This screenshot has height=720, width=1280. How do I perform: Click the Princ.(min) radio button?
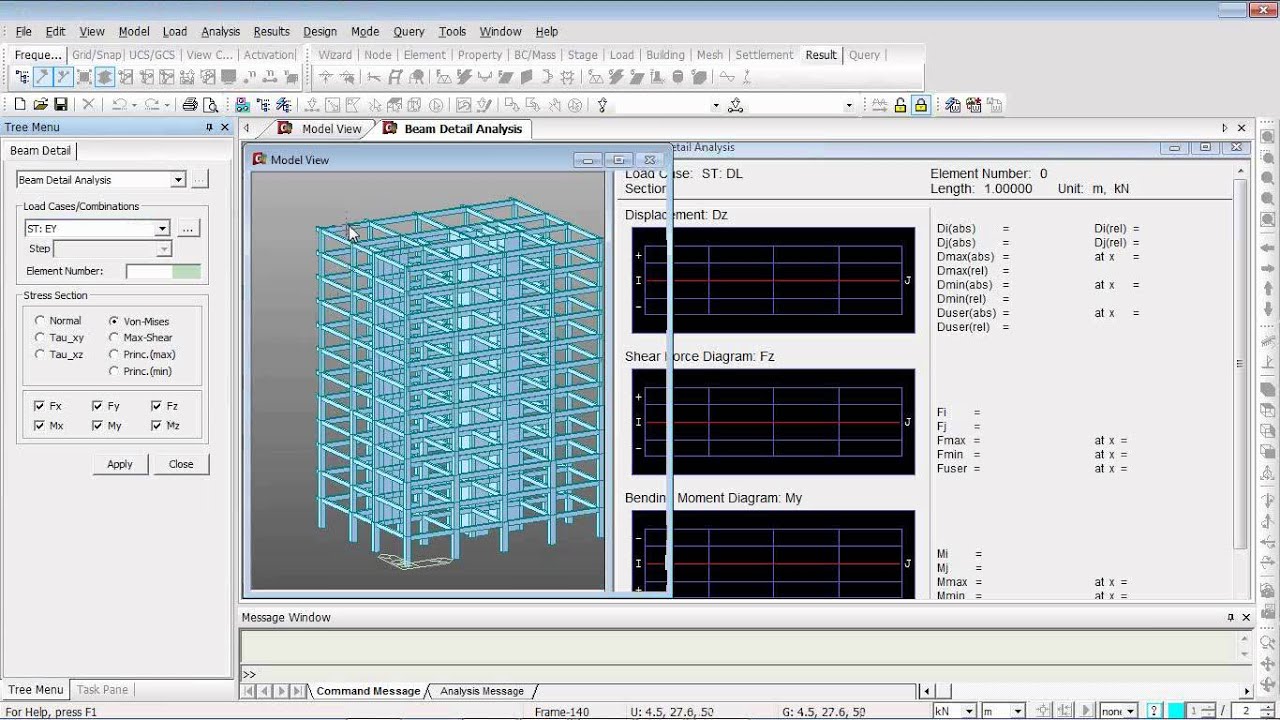(x=114, y=371)
